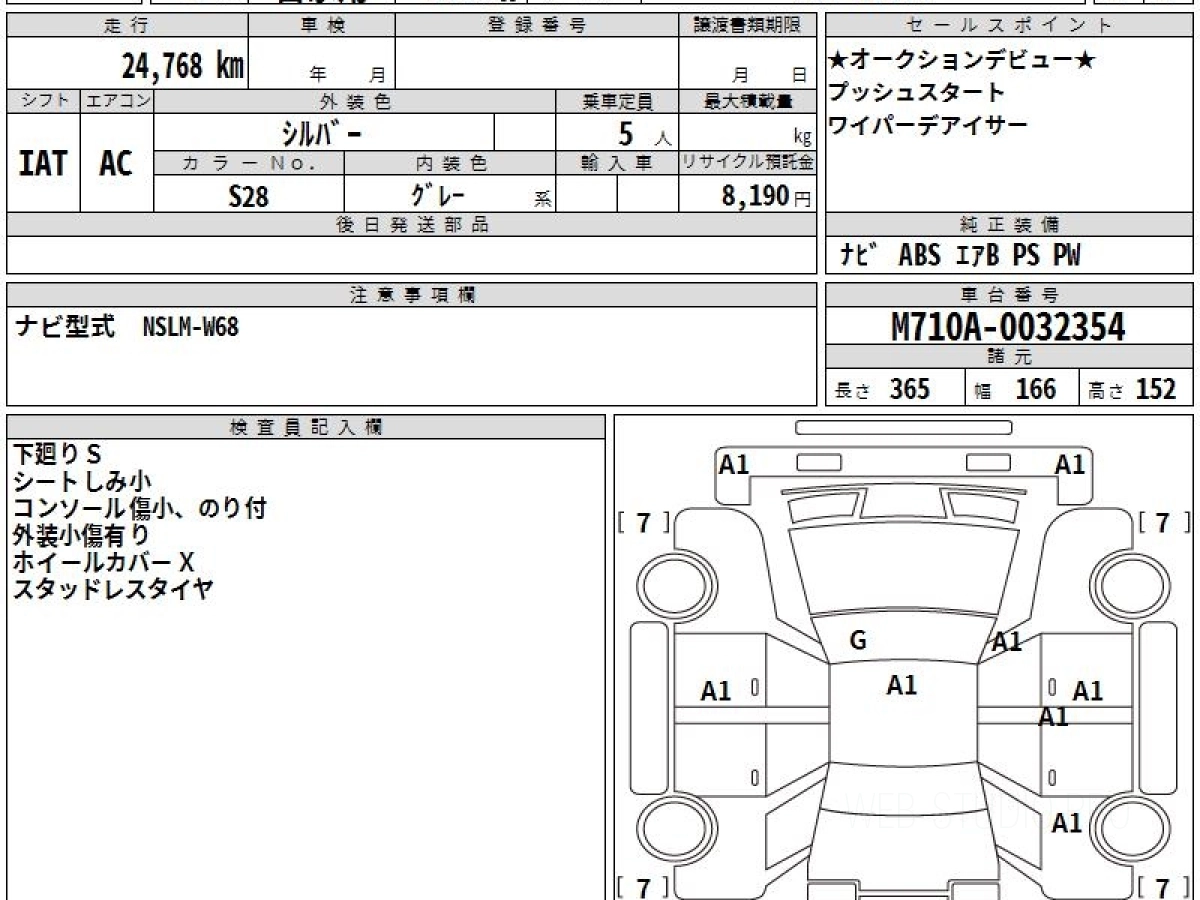
Task: Select the 最大積載量 header
Action: [747, 101]
